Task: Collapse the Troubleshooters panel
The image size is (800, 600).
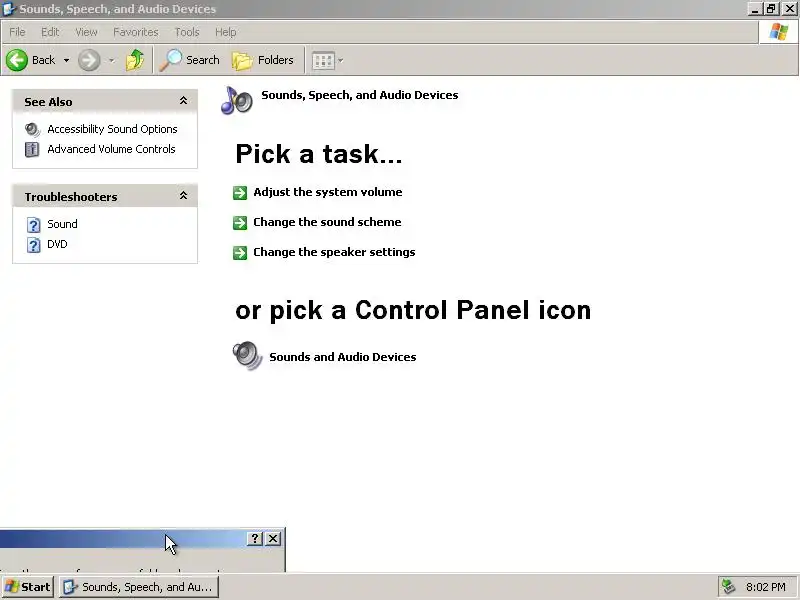Action: [183, 196]
